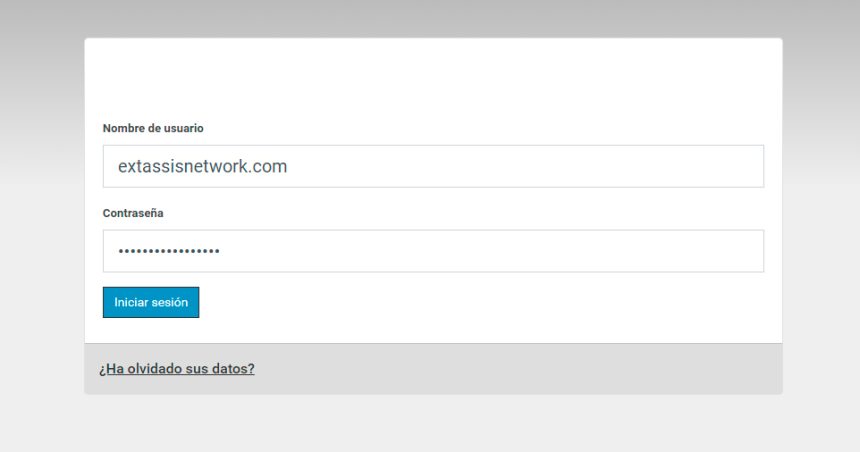Click the Nombre de usuario input field

tap(432, 166)
